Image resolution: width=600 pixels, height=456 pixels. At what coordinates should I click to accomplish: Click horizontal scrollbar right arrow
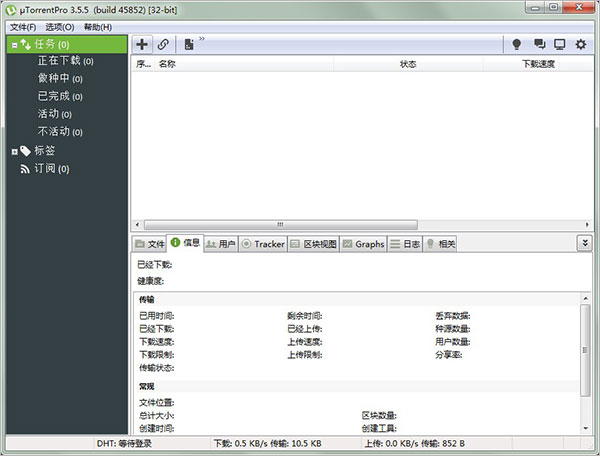(587, 225)
